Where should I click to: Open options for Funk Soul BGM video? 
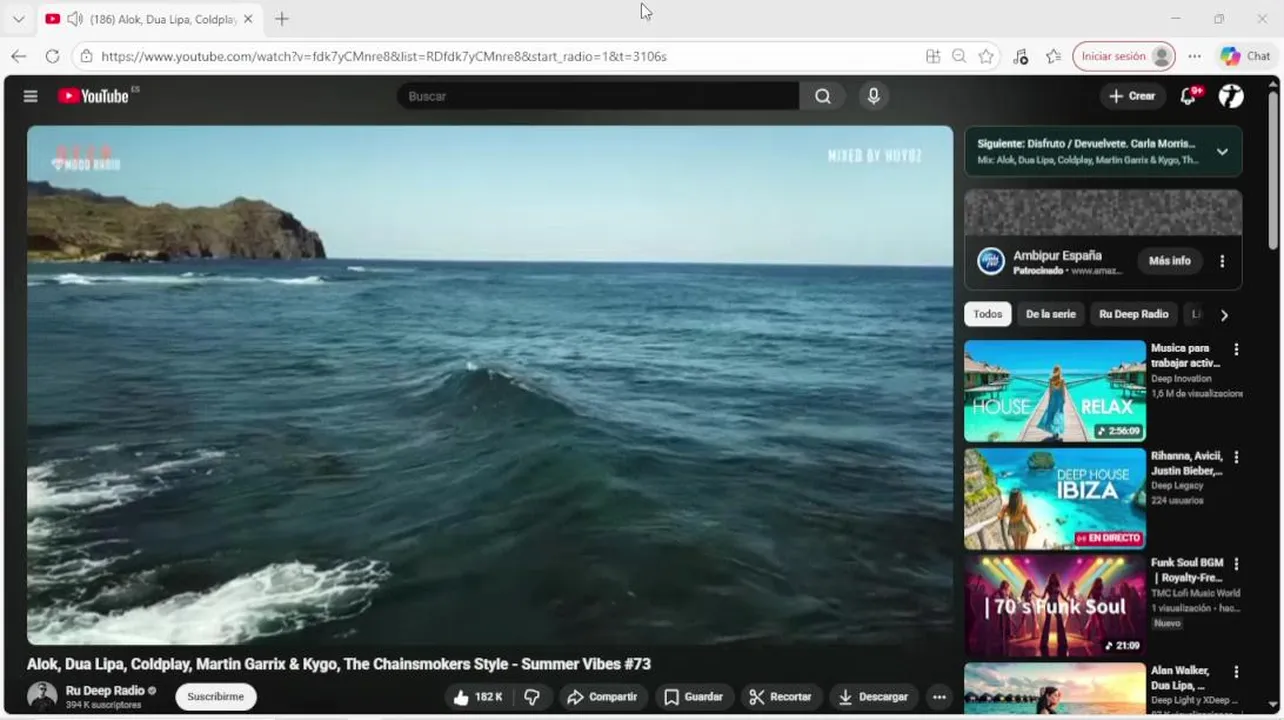point(1236,564)
